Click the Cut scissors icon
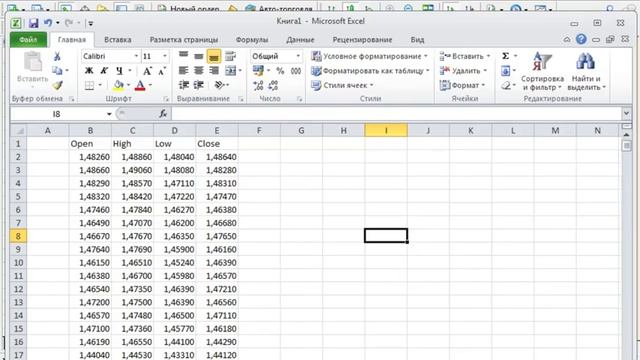The width and height of the screenshot is (640, 360). pos(57,56)
